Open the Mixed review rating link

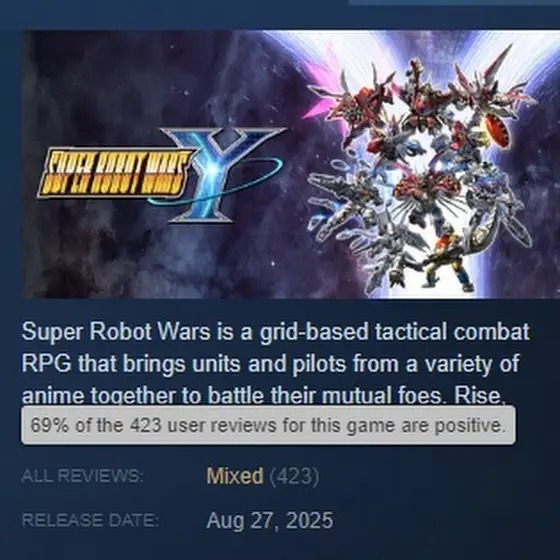tap(235, 476)
